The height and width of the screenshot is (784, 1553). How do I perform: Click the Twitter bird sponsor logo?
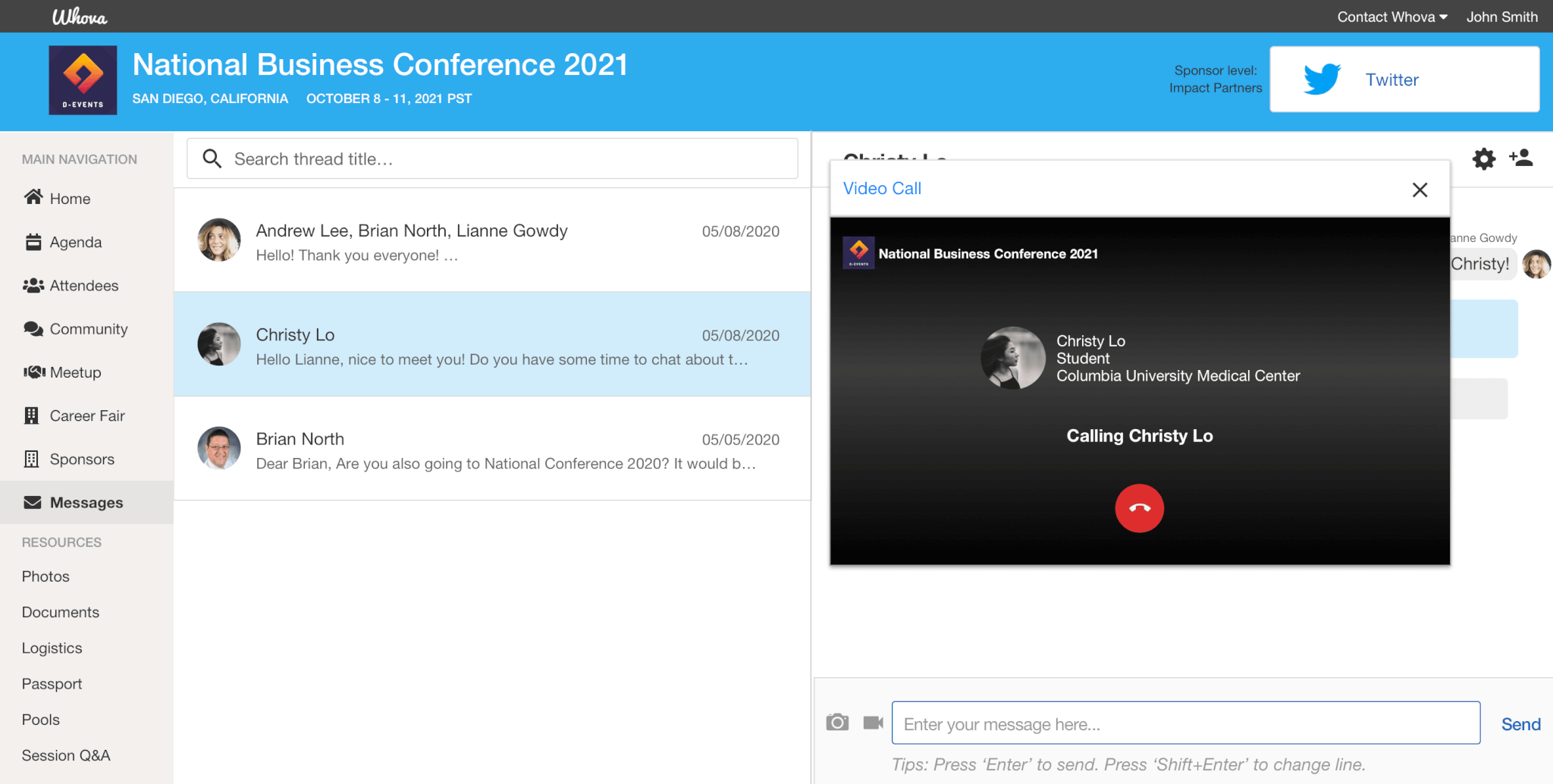(1322, 80)
